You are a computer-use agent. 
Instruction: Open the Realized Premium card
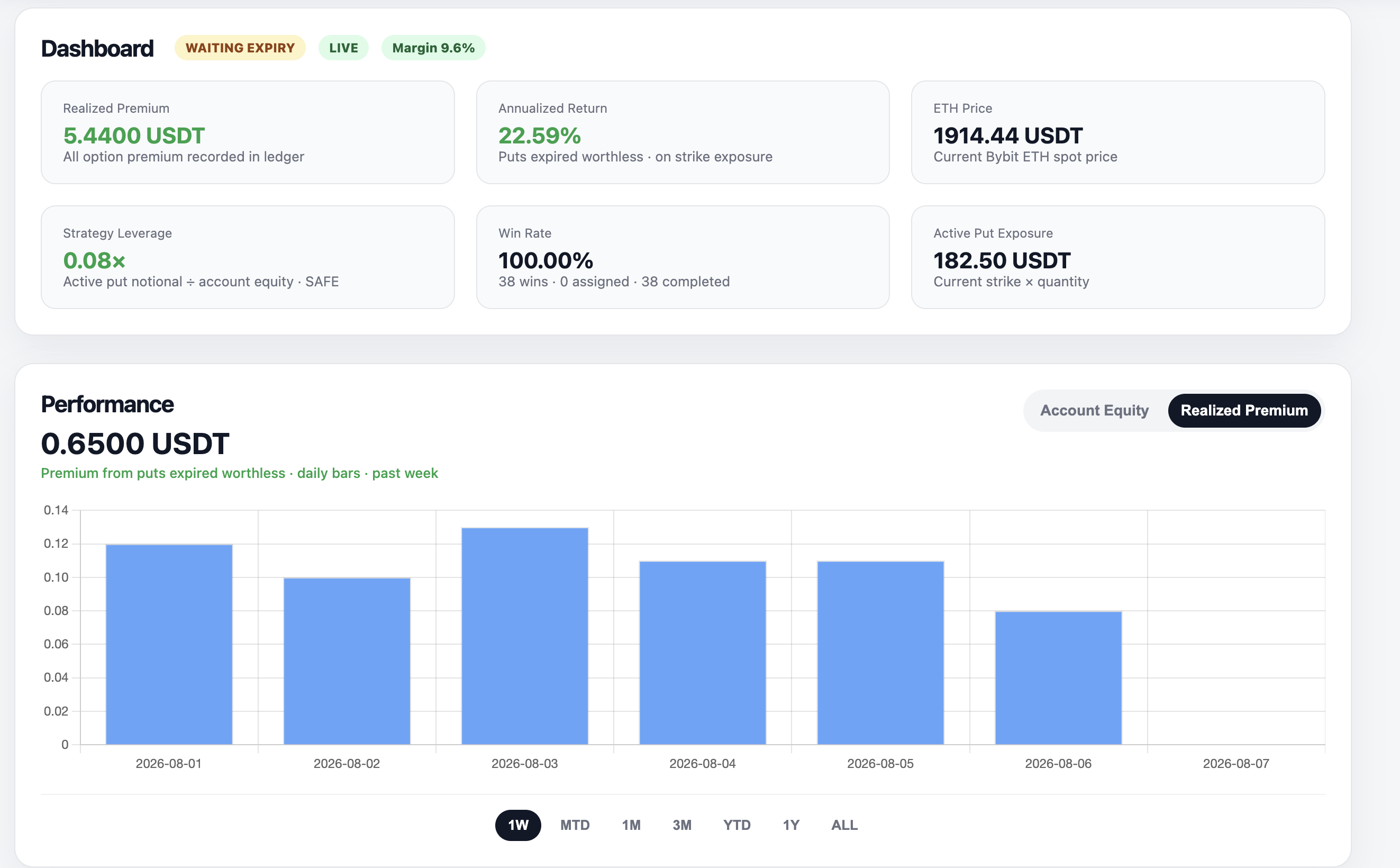point(247,132)
